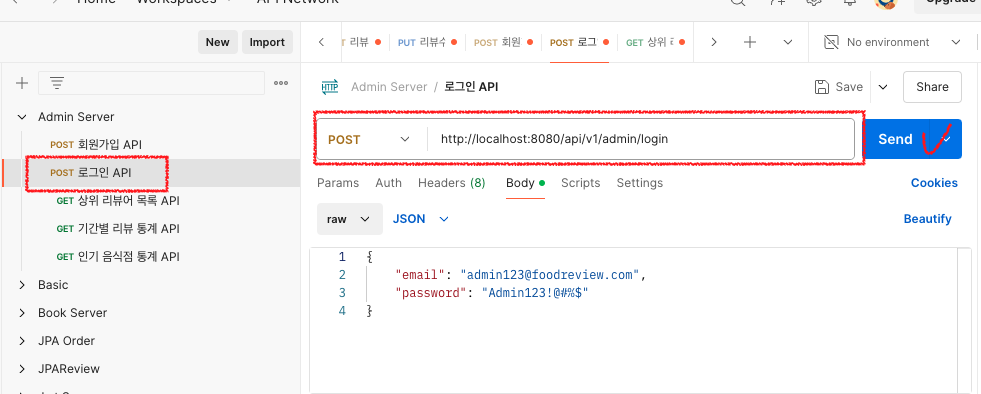Image resolution: width=981 pixels, height=394 pixels.
Task: Open the Headers (8) tab
Action: 451,183
